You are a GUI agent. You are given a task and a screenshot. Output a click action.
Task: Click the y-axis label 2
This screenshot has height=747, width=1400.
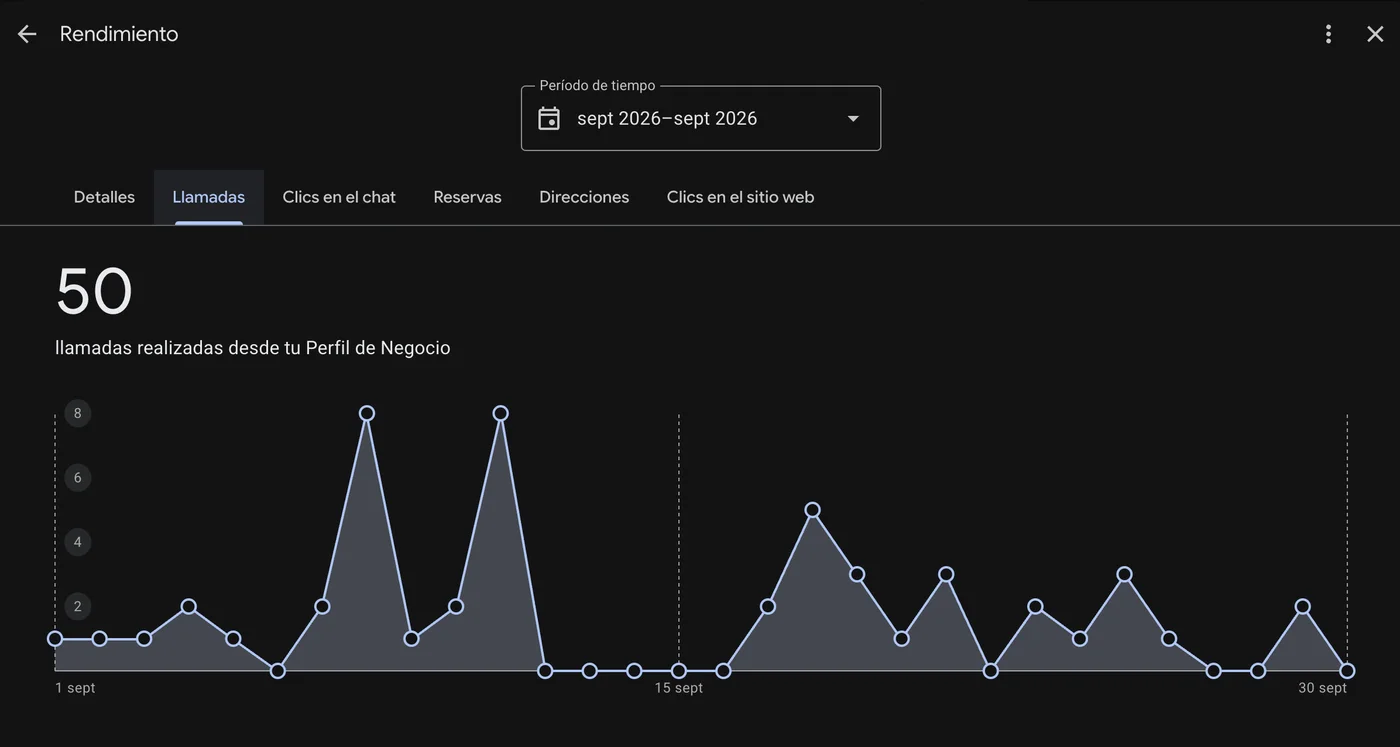(78, 606)
